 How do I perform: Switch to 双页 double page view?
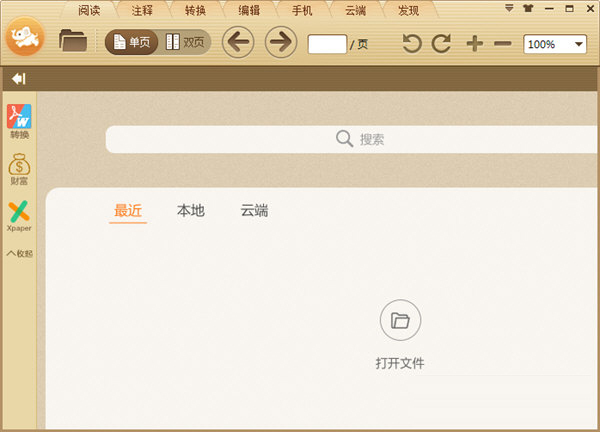(185, 43)
